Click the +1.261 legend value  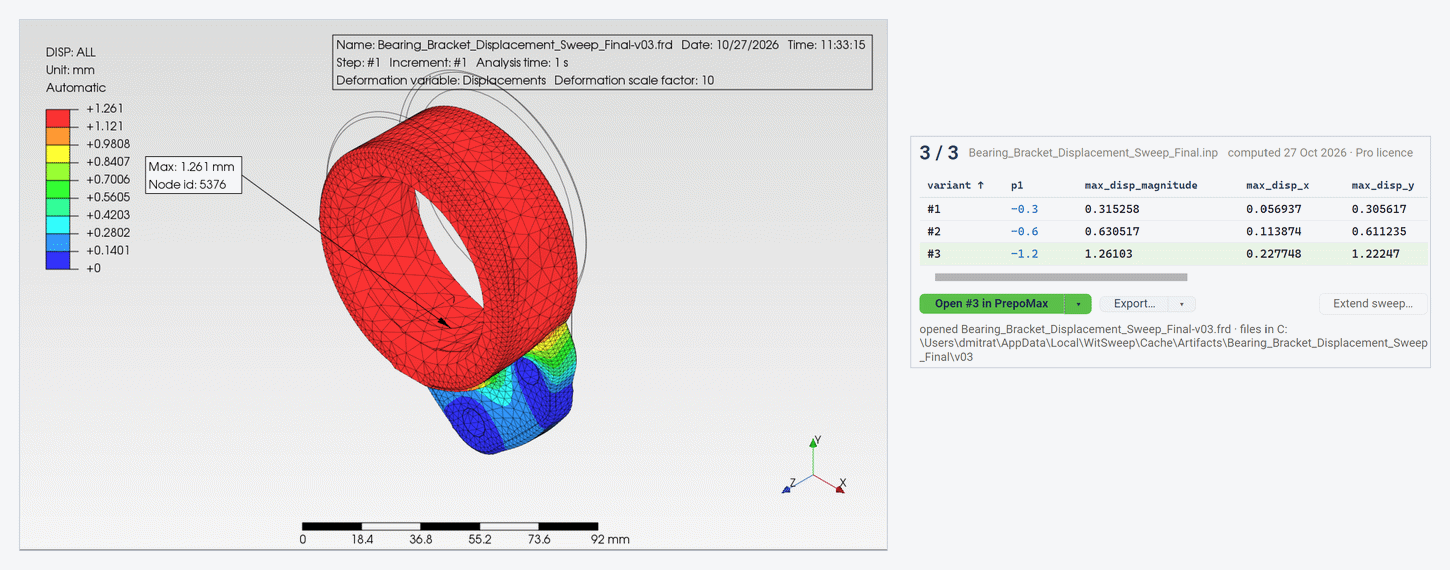click(104, 108)
